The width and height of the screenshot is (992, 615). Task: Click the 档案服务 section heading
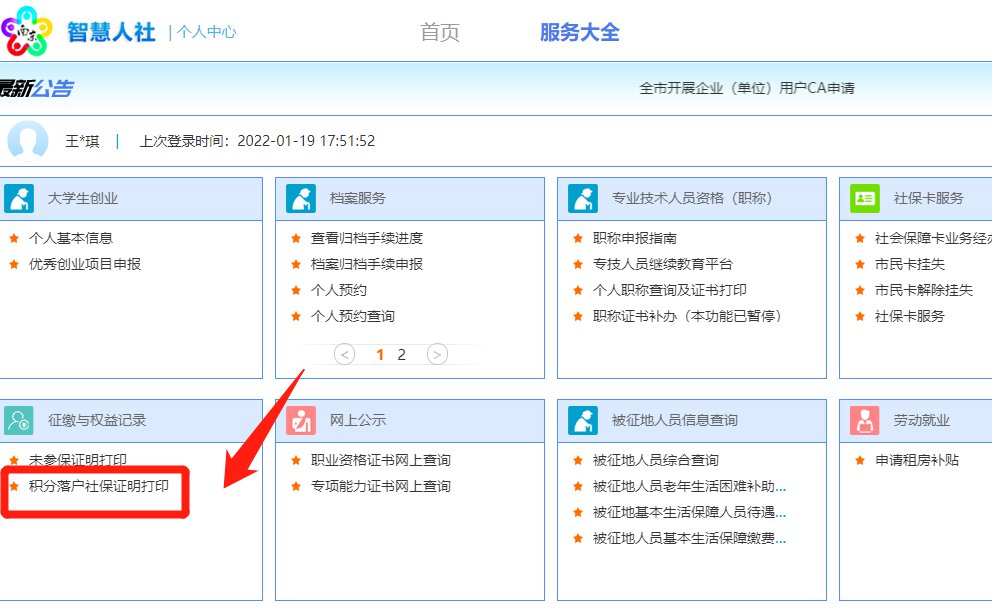357,198
